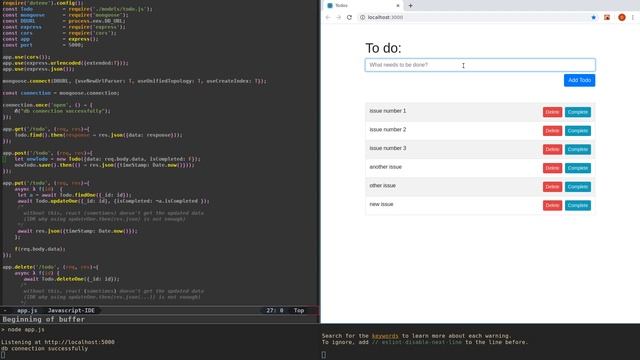Click the 27: 0 line indicator in the editor
640x360 pixels.
tap(275, 311)
